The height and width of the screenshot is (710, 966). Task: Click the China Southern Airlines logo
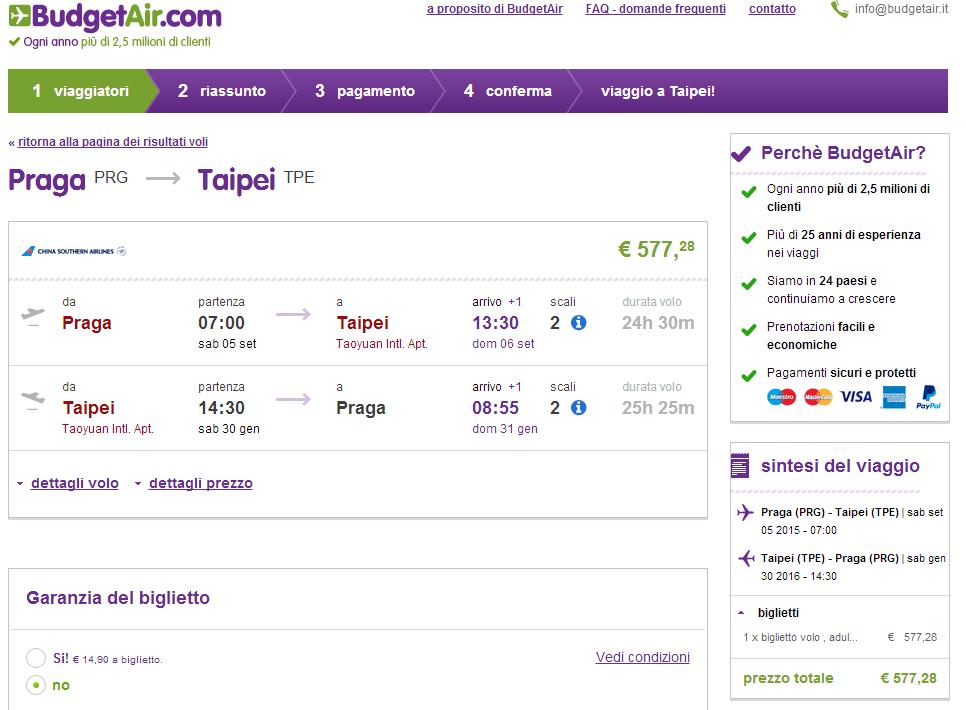point(74,251)
